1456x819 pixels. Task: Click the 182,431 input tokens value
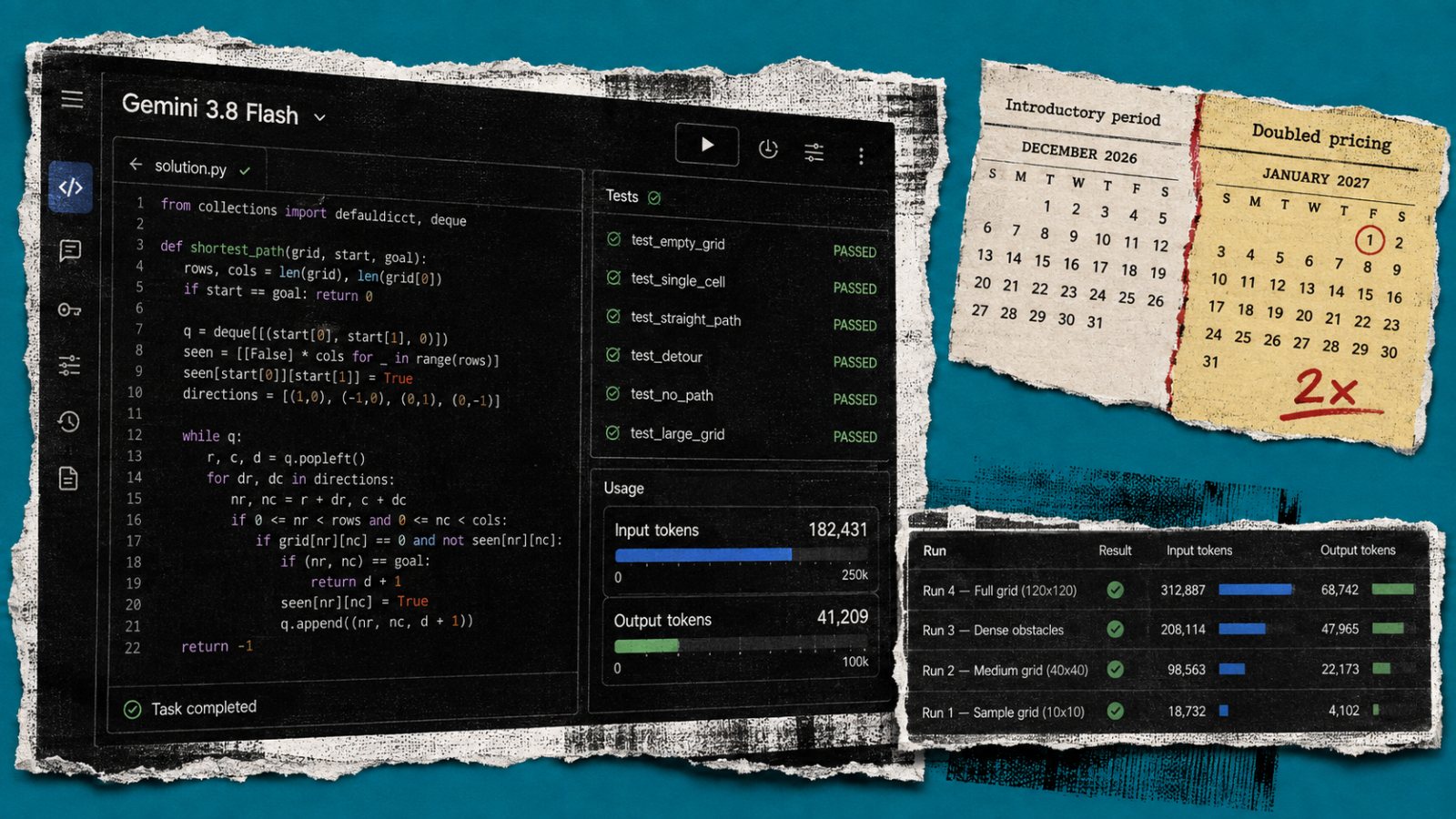click(x=838, y=530)
